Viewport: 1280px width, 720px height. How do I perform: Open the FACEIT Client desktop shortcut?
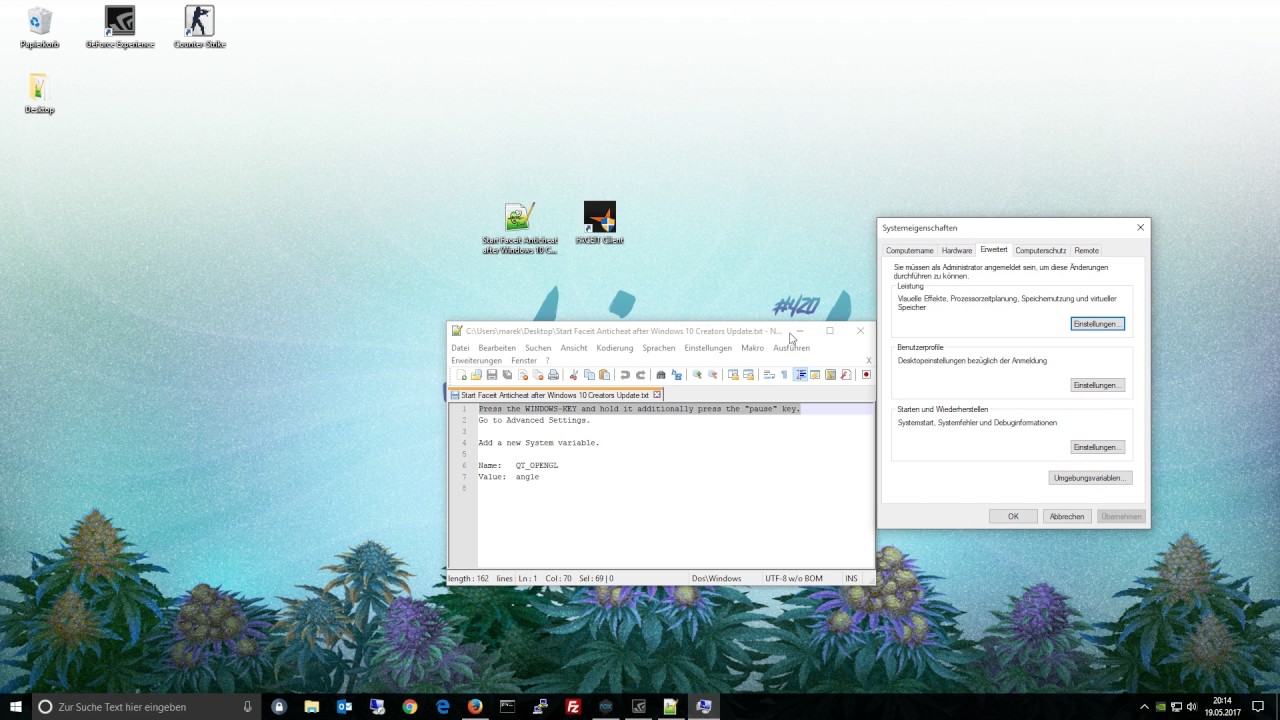tap(600, 223)
